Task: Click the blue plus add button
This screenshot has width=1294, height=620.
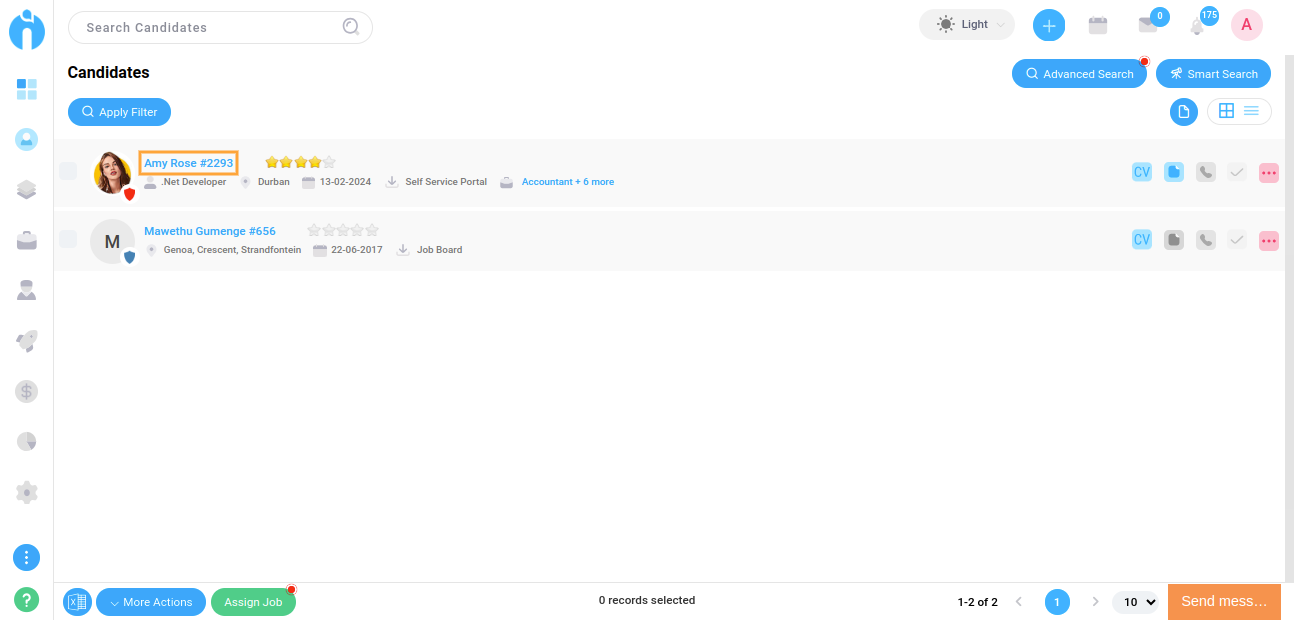Action: point(1048,26)
